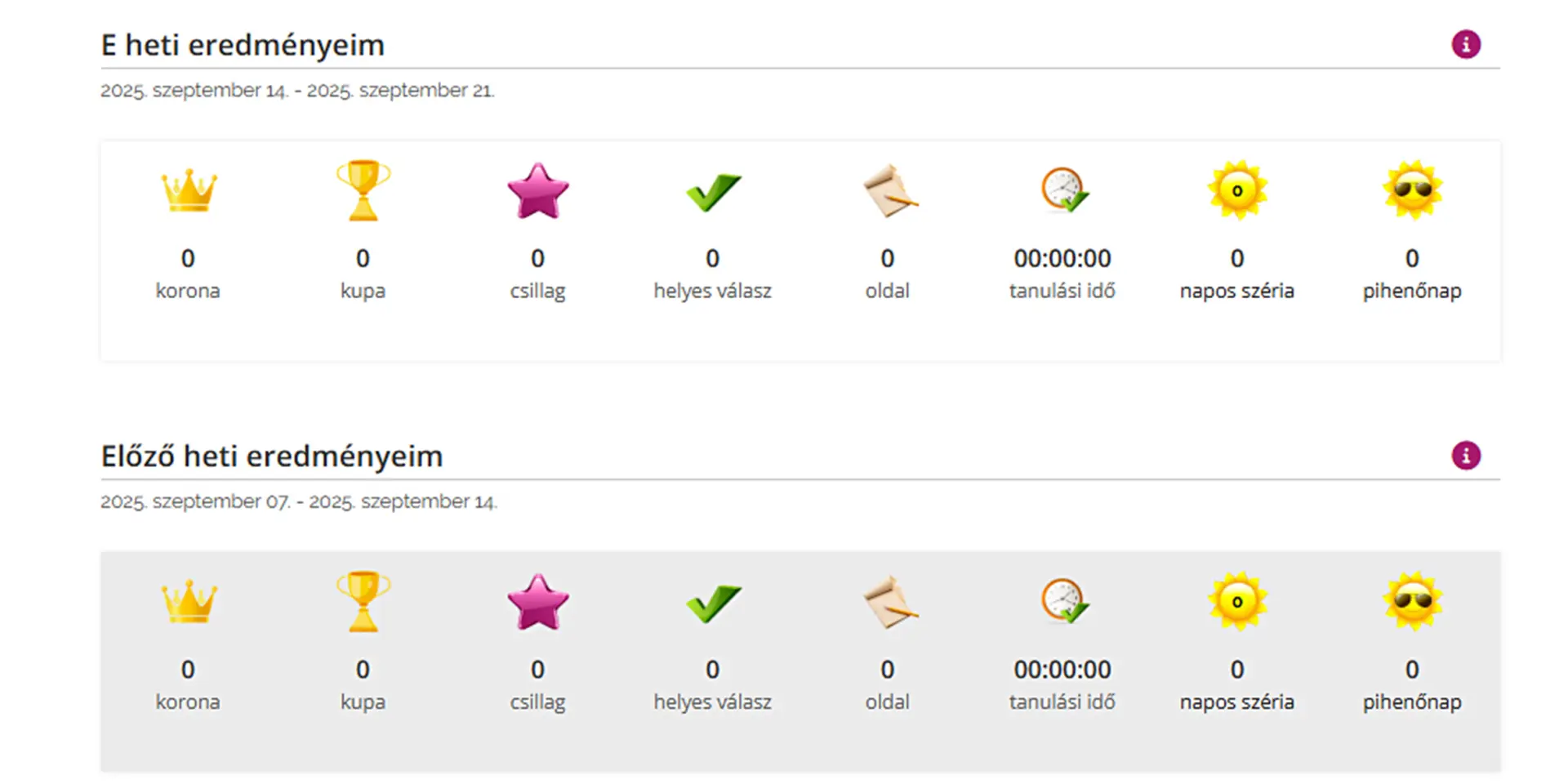This screenshot has height=784, width=1568.
Task: Click this week's sunglasses rest day icon
Action: [1413, 190]
